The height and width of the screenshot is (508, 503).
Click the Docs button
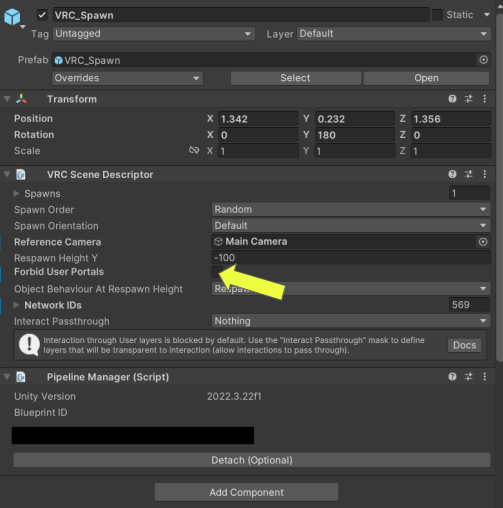465,345
